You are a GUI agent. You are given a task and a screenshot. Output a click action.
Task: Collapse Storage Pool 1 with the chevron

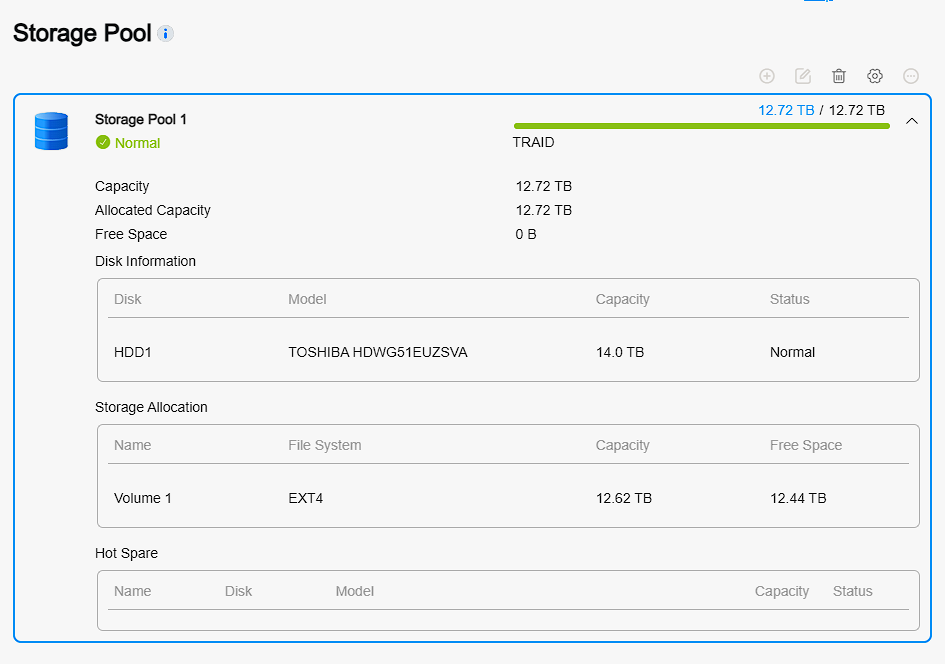pos(912,121)
